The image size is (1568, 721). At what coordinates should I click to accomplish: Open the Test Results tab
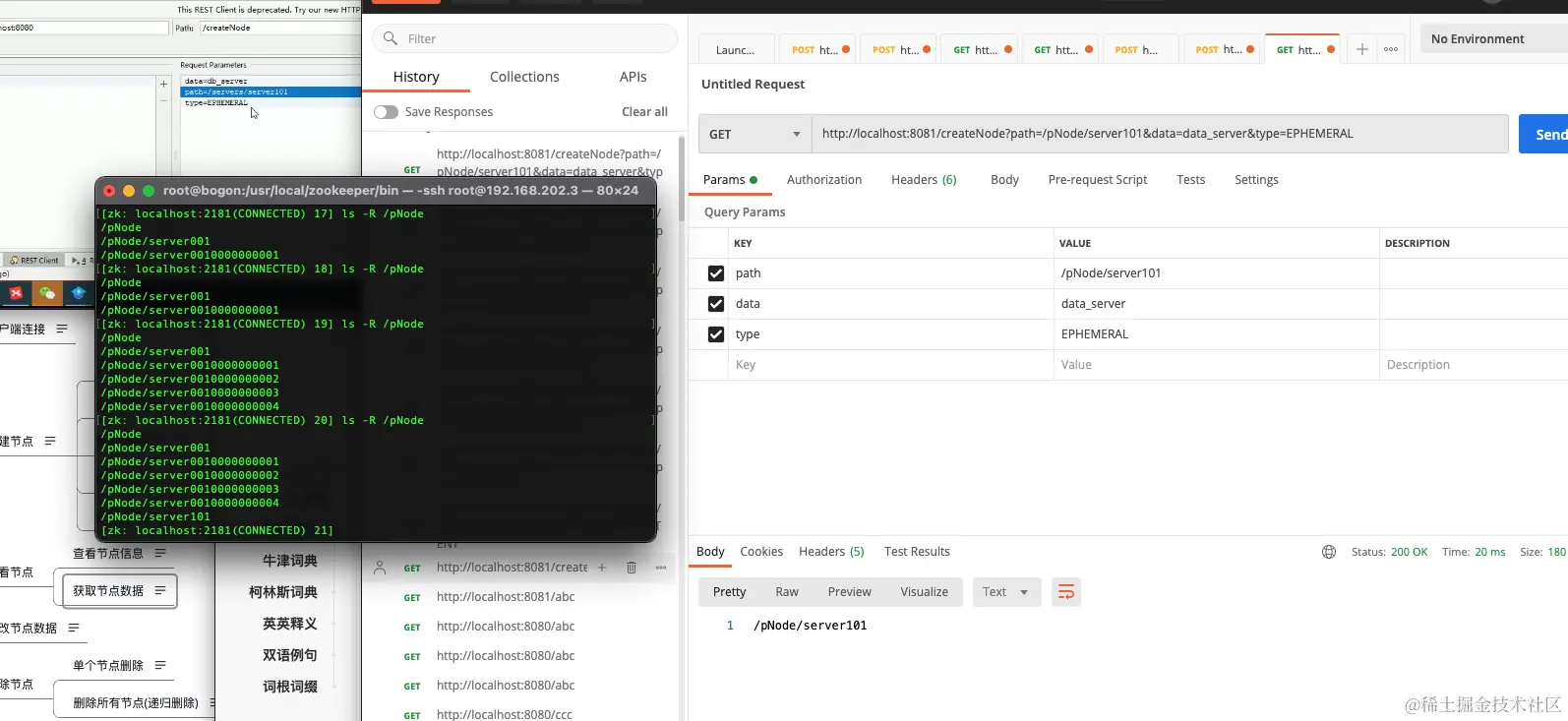917,552
